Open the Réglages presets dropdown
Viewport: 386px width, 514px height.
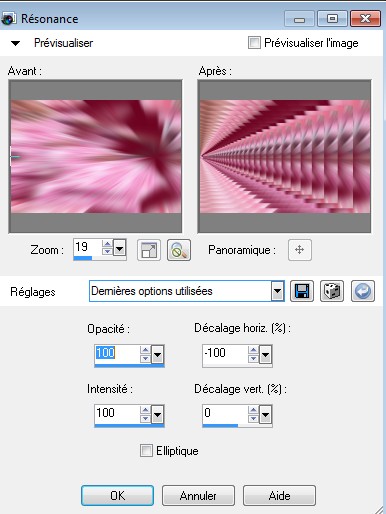[277, 291]
